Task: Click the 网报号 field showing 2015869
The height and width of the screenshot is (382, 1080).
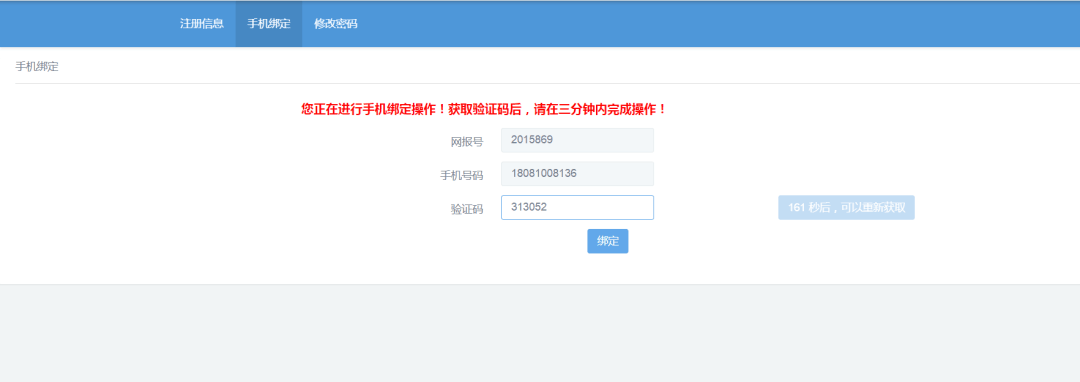Action: [x=577, y=140]
